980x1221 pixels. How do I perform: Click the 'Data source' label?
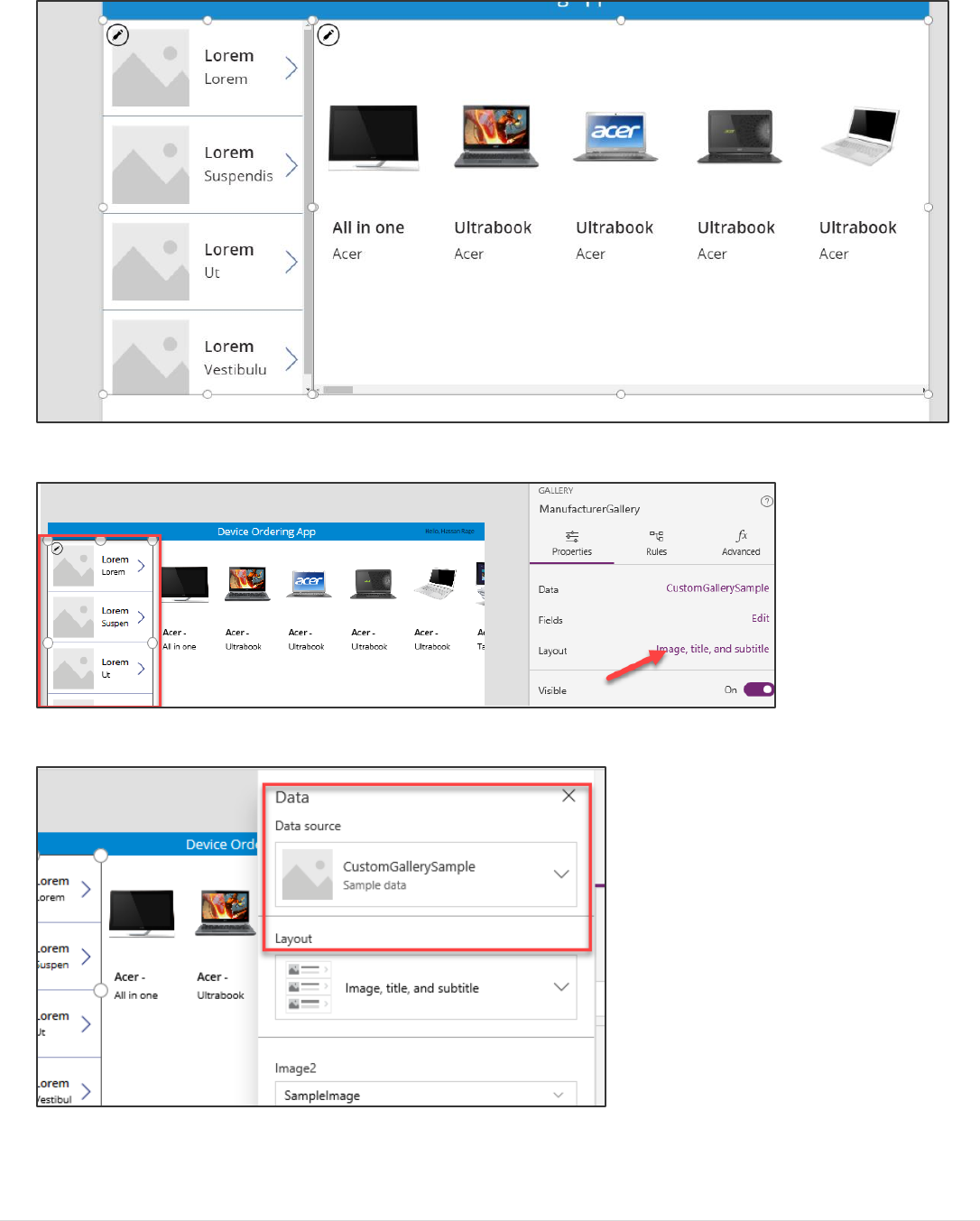308,826
